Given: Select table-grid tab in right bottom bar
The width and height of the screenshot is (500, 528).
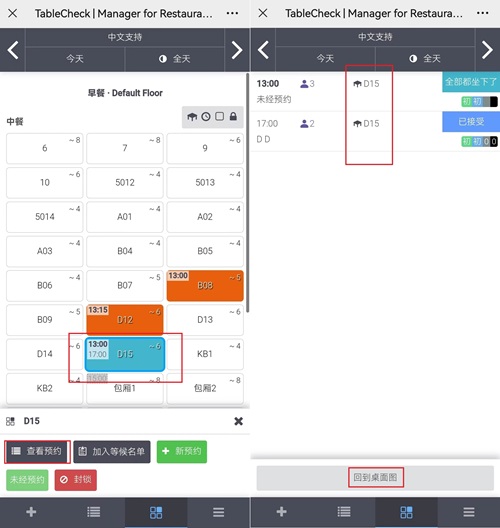Looking at the screenshot, I should [x=406, y=512].
